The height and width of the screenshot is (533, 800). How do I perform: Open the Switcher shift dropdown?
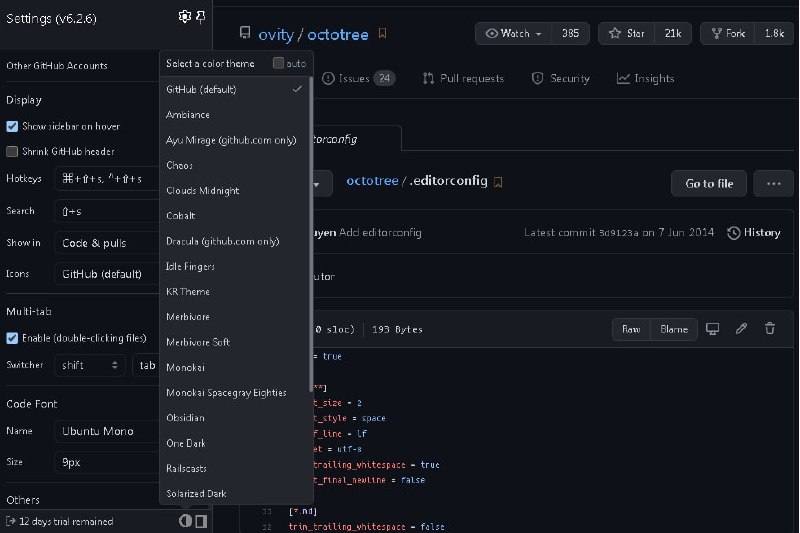90,365
